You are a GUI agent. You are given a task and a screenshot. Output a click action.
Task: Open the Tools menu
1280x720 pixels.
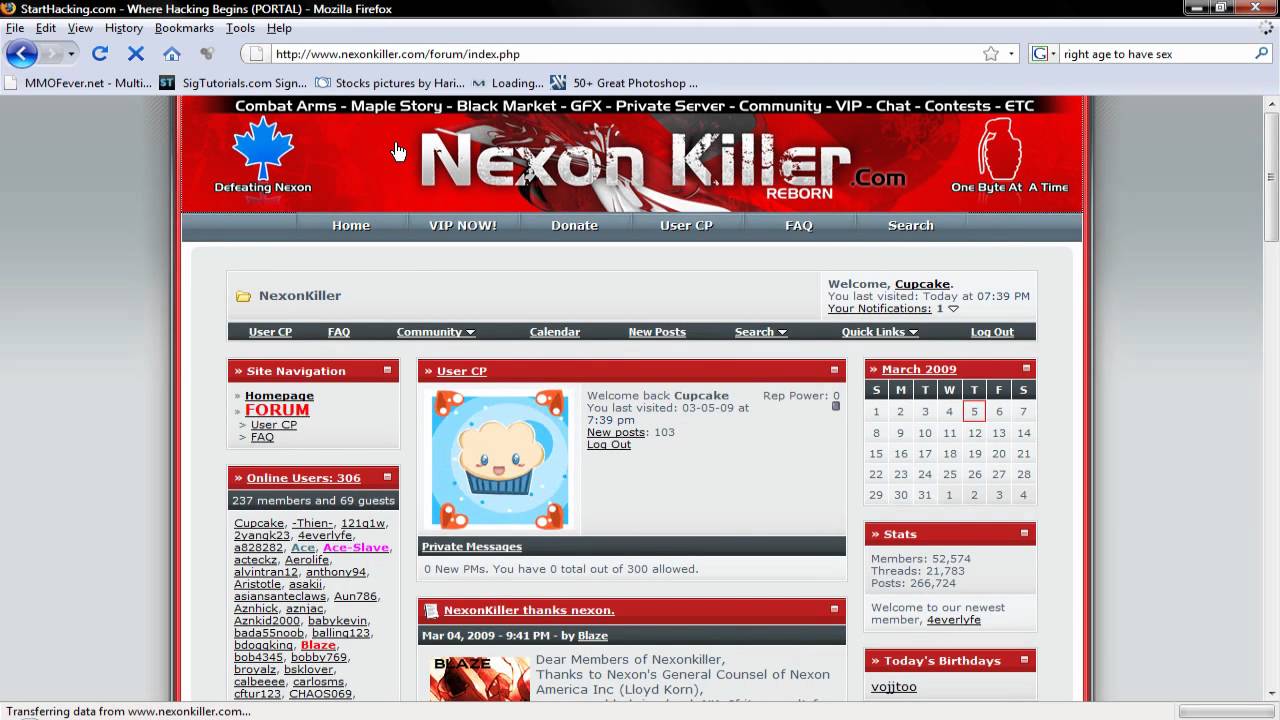point(240,28)
